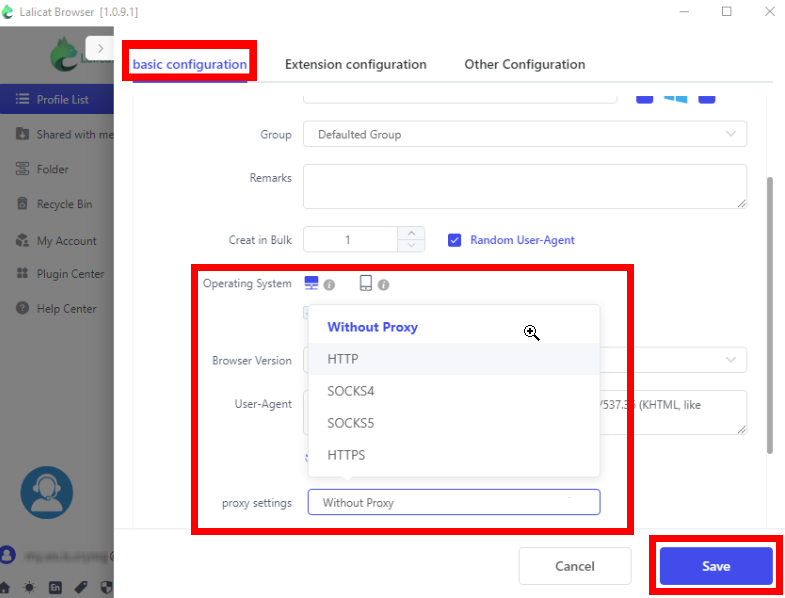Viewport: 785px width, 598px height.
Task: Choose SOCKS5 proxy option
Action: coord(454,423)
